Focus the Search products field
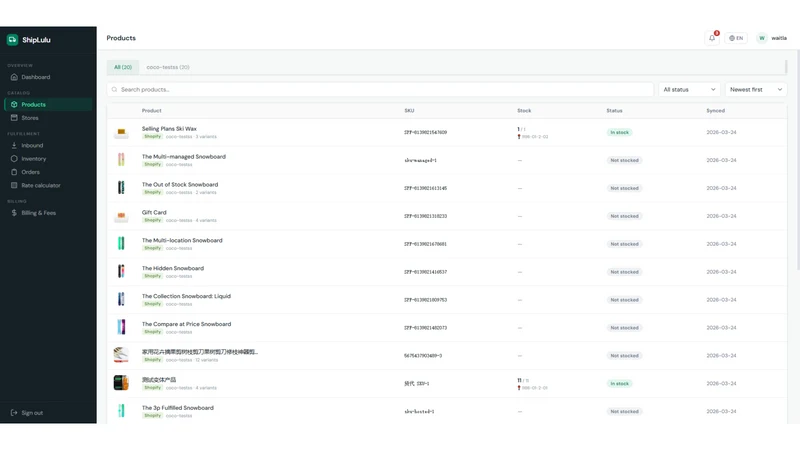The width and height of the screenshot is (800, 450). click(380, 89)
